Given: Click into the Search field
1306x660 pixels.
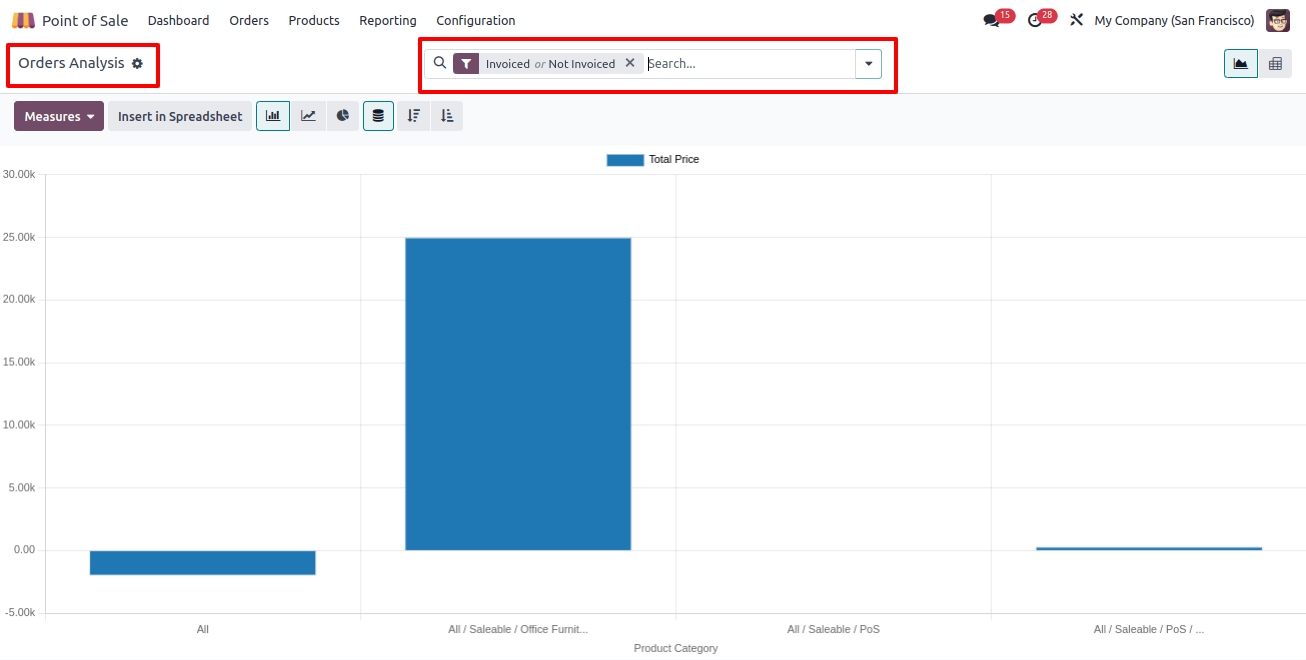Looking at the screenshot, I should click(750, 63).
